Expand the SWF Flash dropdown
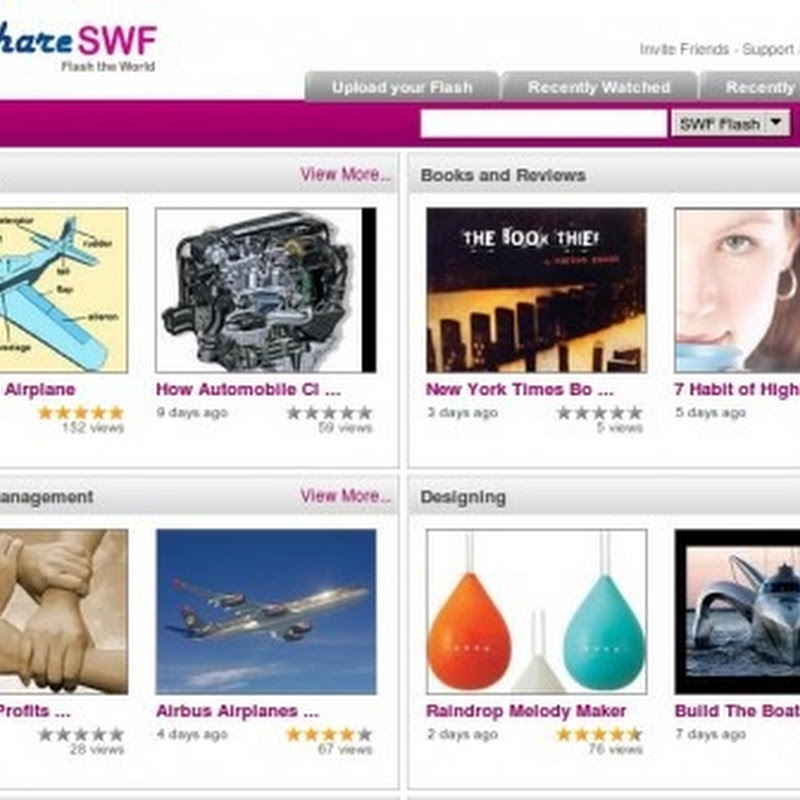Screen dimensions: 800x800 coord(731,123)
